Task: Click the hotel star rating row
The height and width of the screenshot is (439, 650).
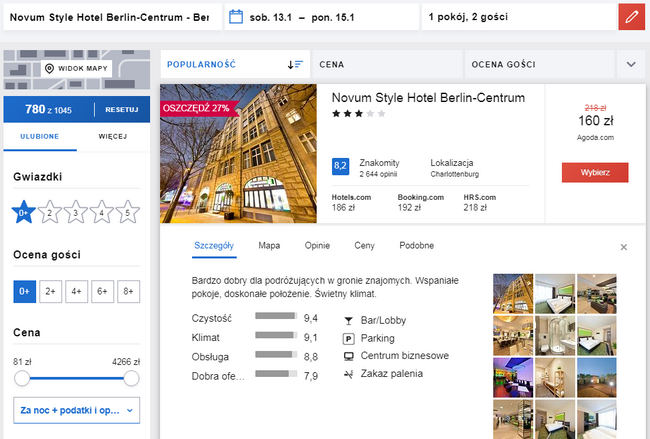Action: click(x=359, y=114)
